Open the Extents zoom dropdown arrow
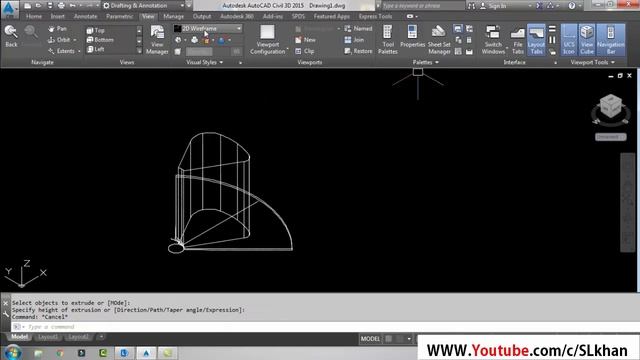Screen dimensions: 640x360 [79, 51]
